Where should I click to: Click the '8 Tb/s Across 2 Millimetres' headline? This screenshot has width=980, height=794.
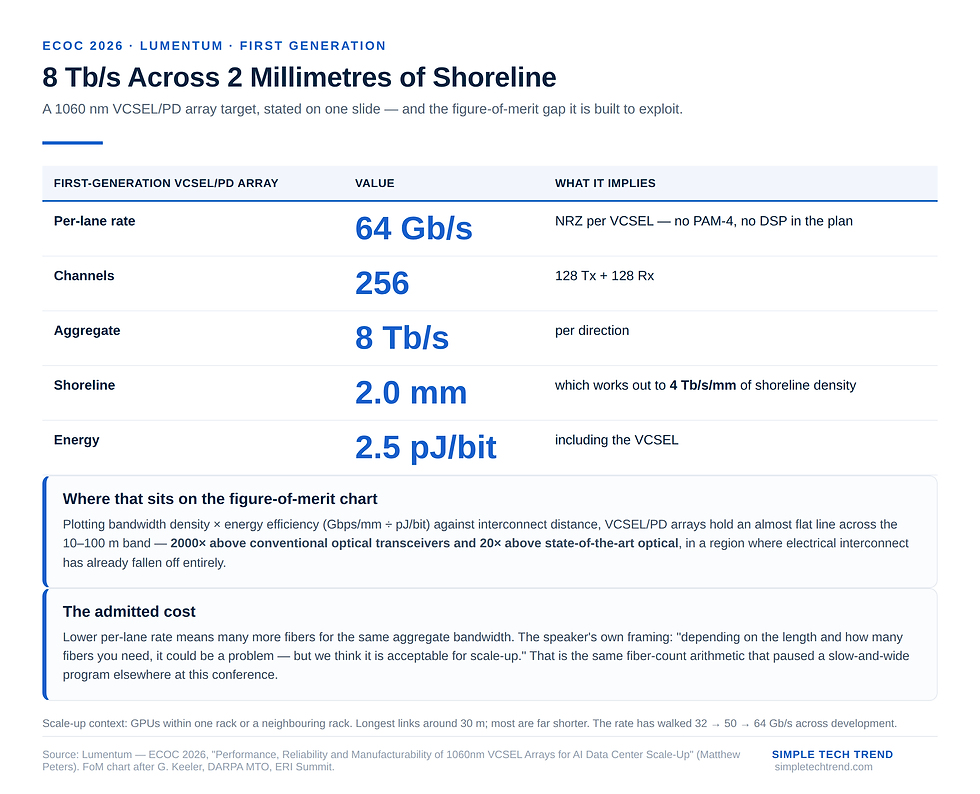click(299, 78)
